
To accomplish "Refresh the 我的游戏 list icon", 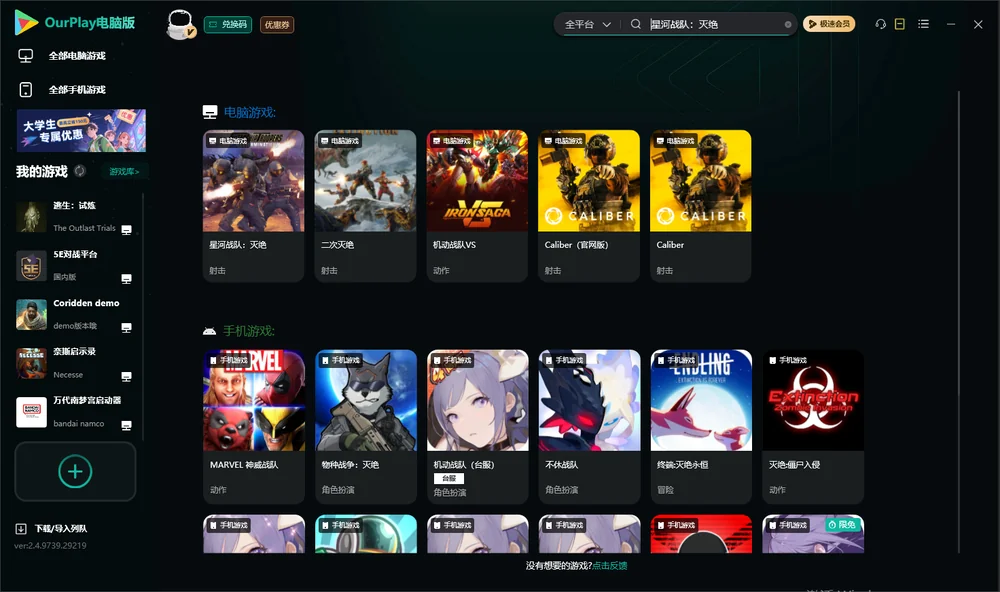I will click(x=80, y=171).
